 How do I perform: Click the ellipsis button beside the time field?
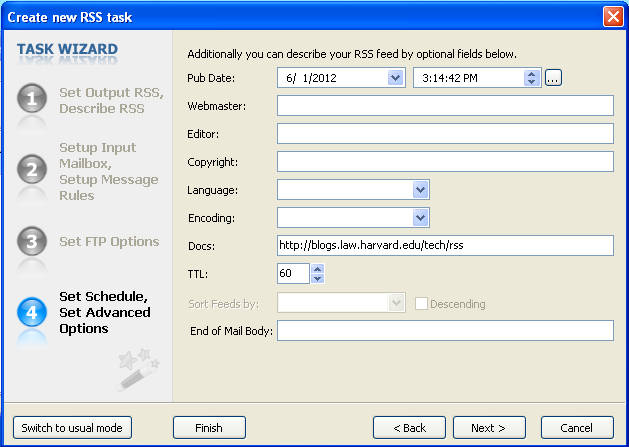tap(553, 78)
